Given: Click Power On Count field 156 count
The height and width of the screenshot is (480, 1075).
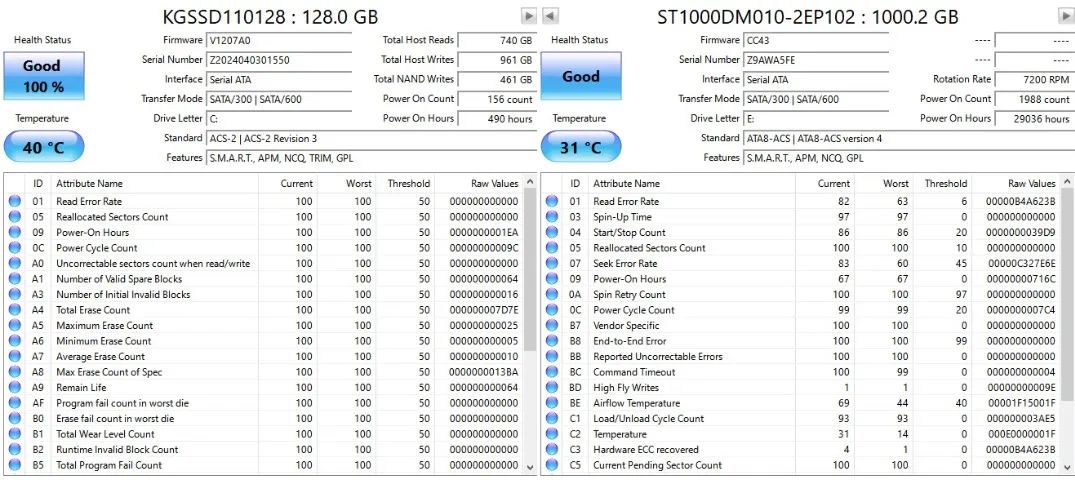Looking at the screenshot, I should pyautogui.click(x=497, y=99).
